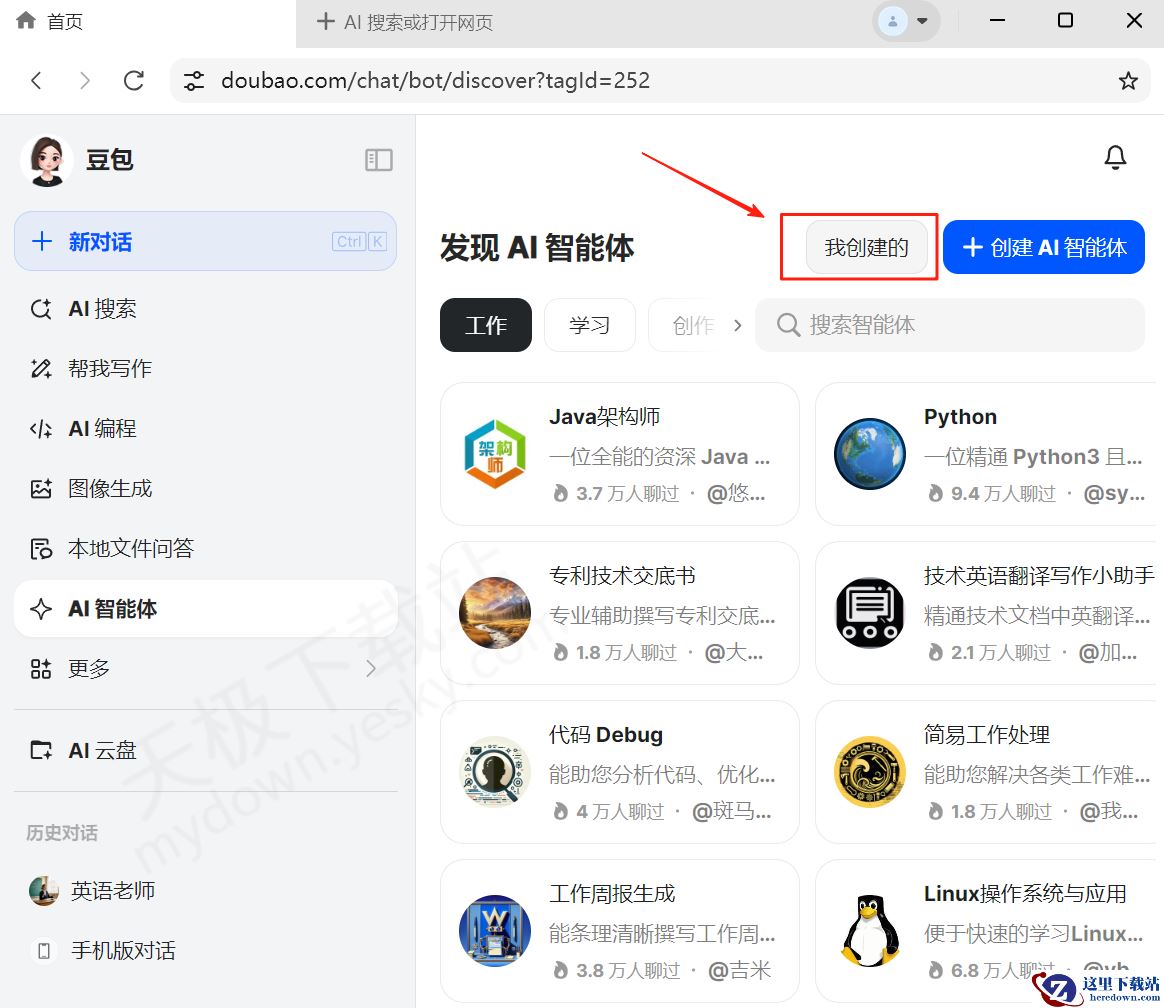The width and height of the screenshot is (1164, 1008).
Task: Open site settings icon in the address bar
Action: click(194, 80)
